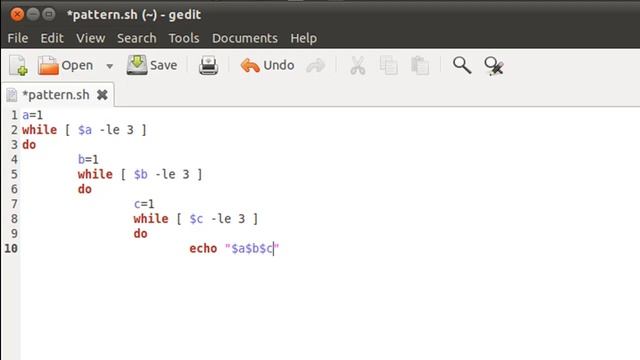Image resolution: width=640 pixels, height=360 pixels.
Task: Click the document icon on the pattern.sh tab
Action: 12,95
